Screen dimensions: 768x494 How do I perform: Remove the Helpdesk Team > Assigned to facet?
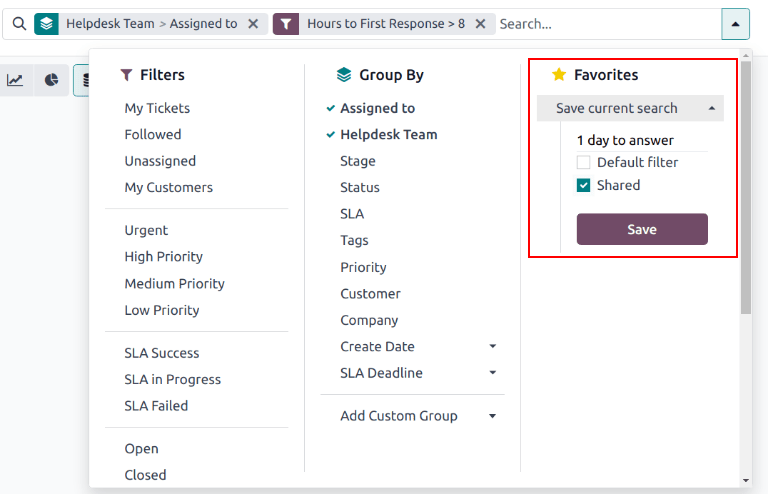click(253, 24)
